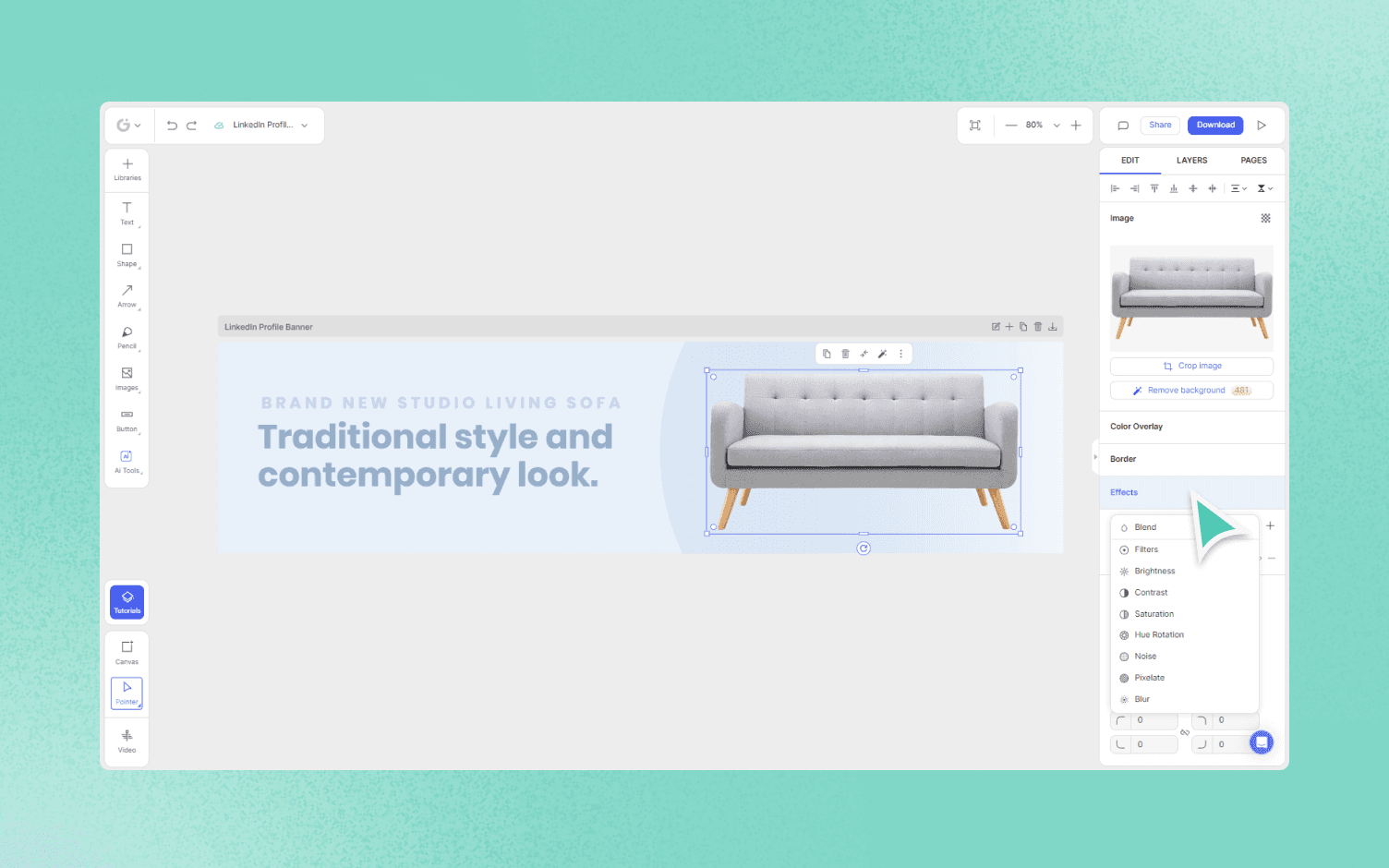Delete the selected sofa image
Image resolution: width=1389 pixels, height=868 pixels.
(845, 354)
